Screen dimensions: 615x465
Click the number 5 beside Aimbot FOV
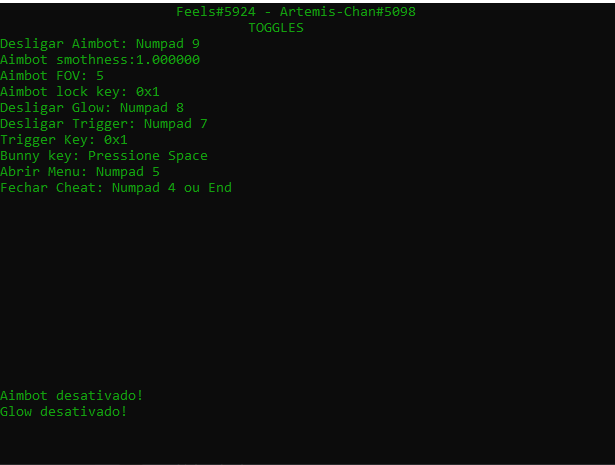coord(100,76)
